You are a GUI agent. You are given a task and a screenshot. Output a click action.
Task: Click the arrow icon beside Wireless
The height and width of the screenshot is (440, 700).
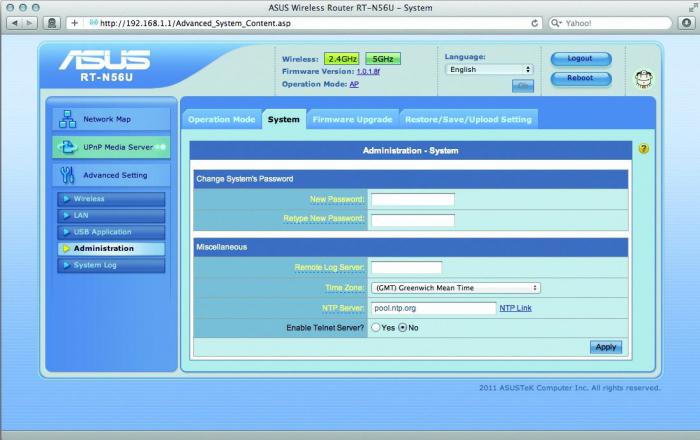67,199
